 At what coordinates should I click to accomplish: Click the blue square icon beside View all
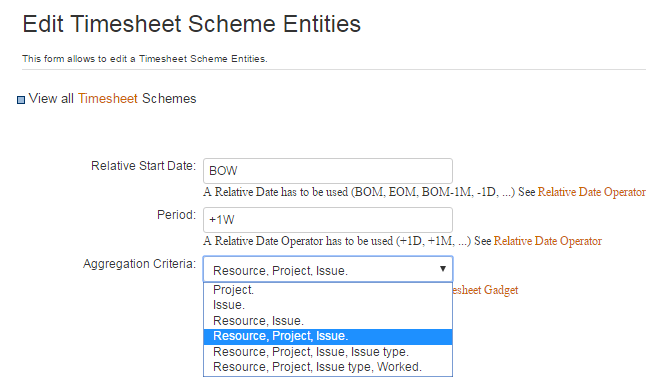pos(21,100)
